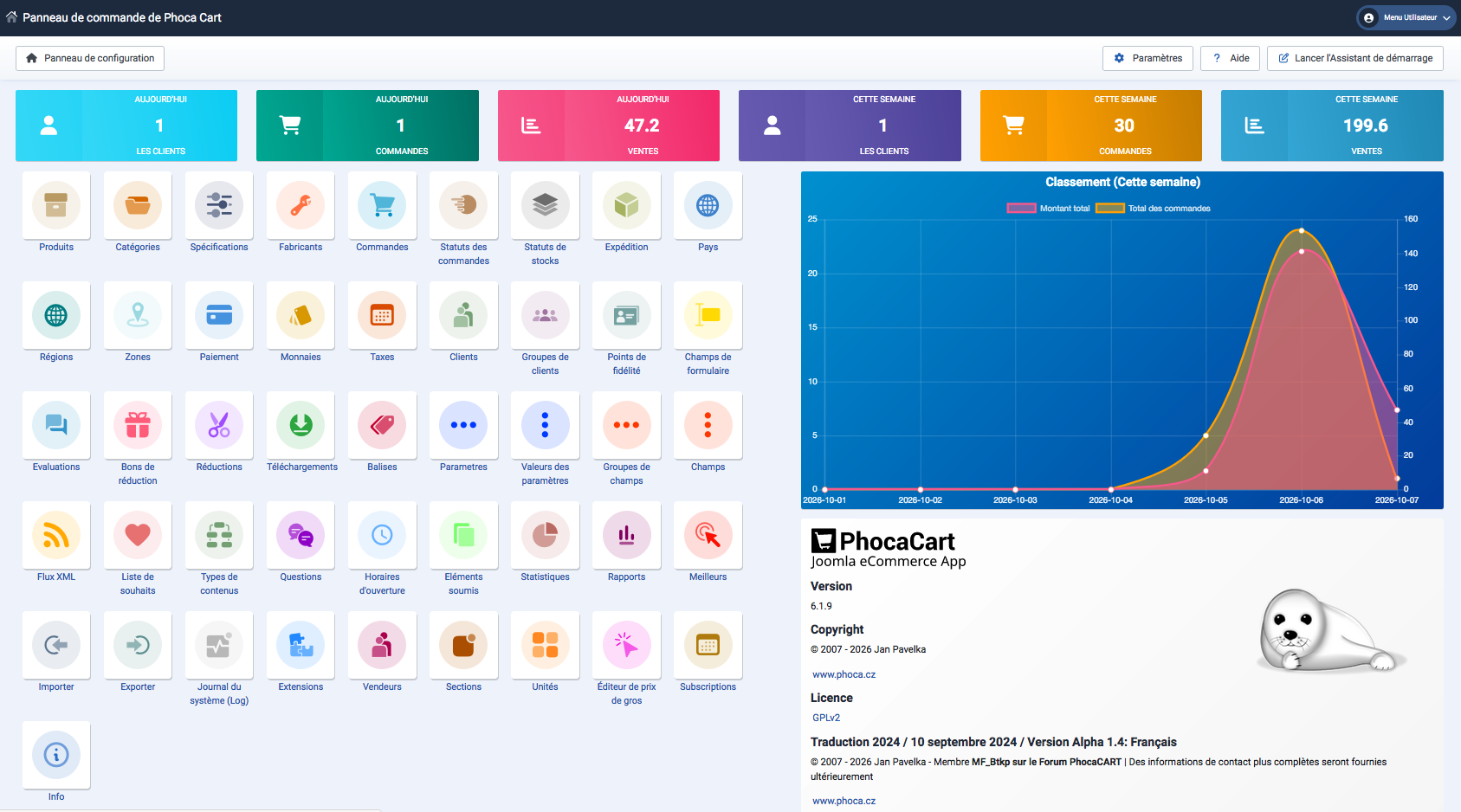Toggle the Total des commandes legend series
This screenshot has width=1461, height=812.
click(1153, 208)
